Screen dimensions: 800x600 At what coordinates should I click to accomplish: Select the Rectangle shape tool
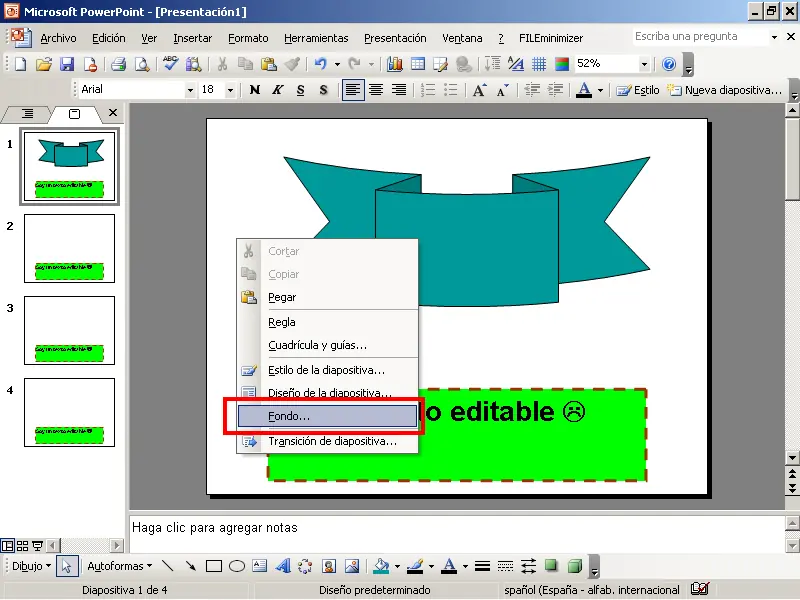(x=213, y=566)
